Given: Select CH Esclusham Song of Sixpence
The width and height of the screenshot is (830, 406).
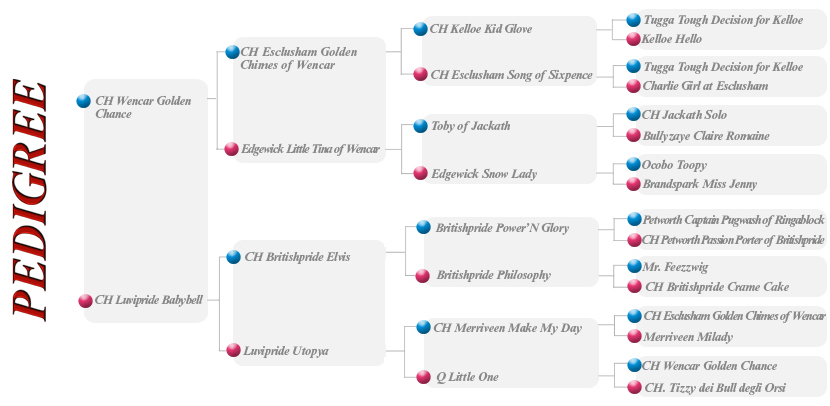Looking at the screenshot, I should point(511,75).
